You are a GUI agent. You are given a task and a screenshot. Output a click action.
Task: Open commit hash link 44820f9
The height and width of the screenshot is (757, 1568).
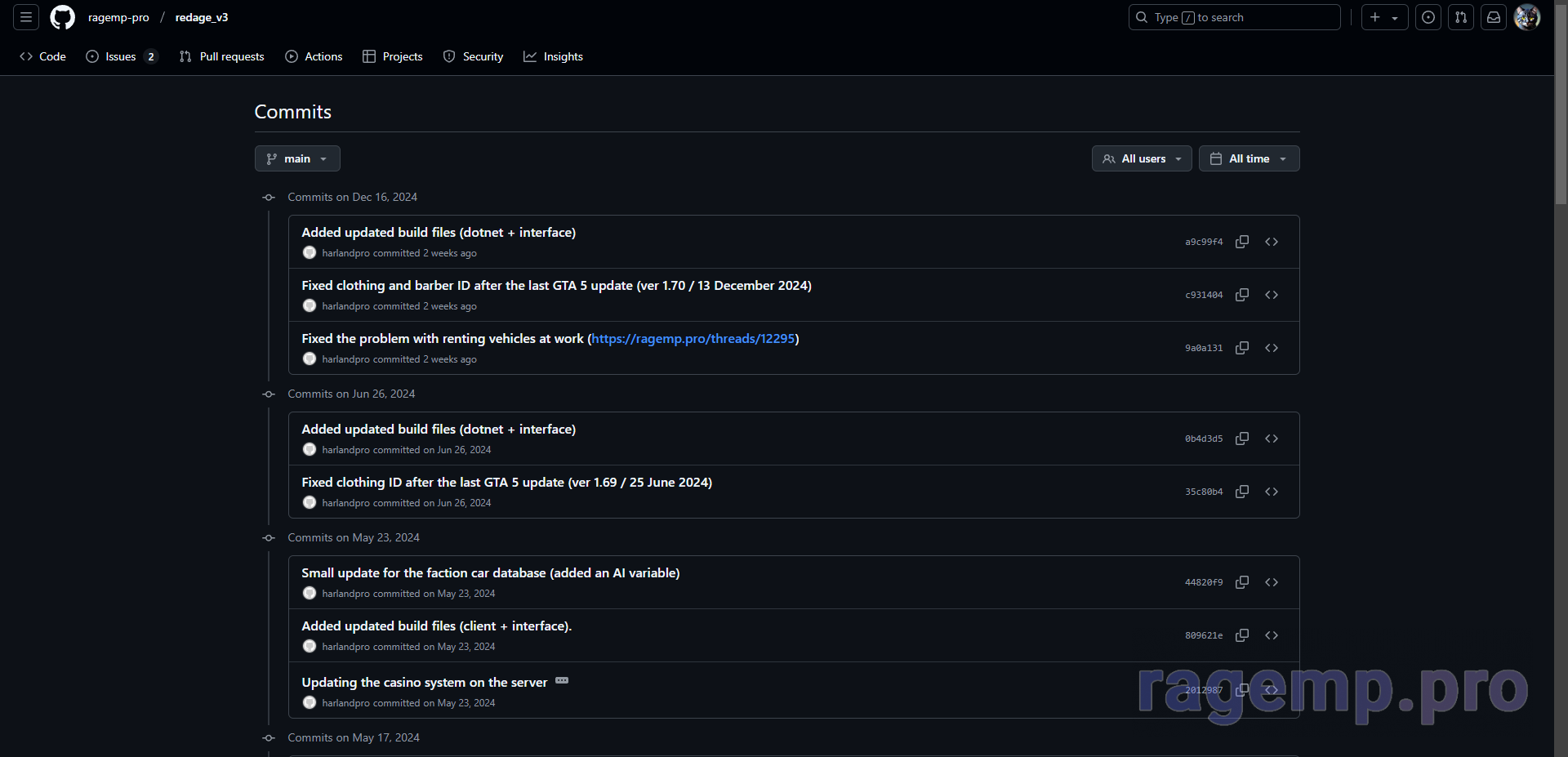coord(1204,582)
